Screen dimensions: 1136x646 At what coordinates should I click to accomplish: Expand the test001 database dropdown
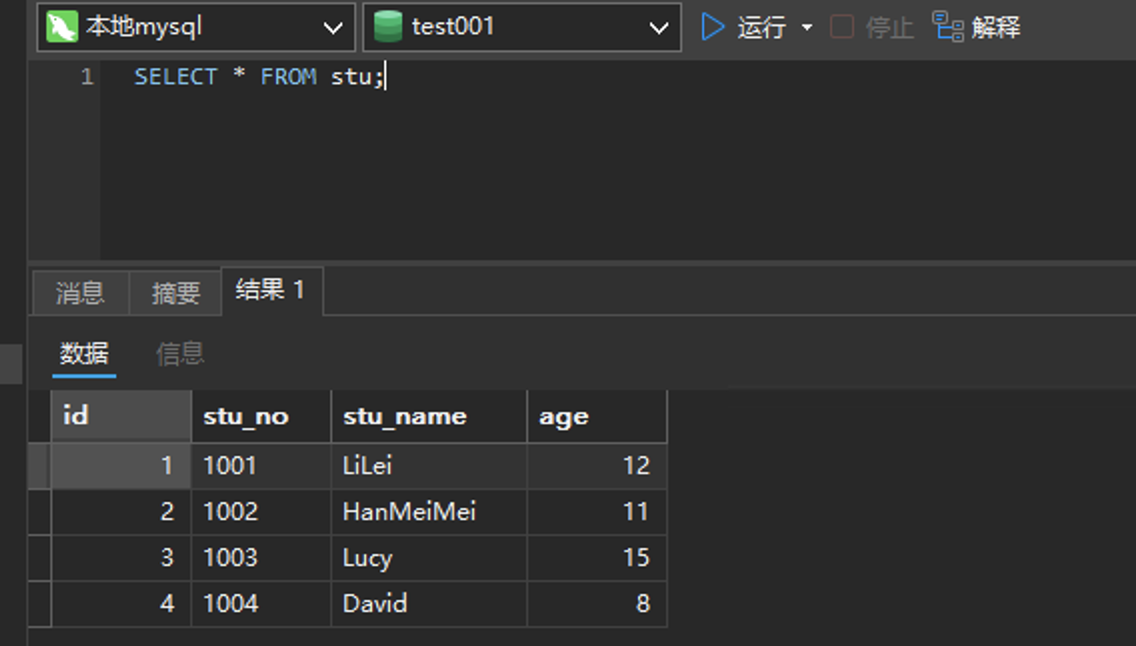coord(658,28)
